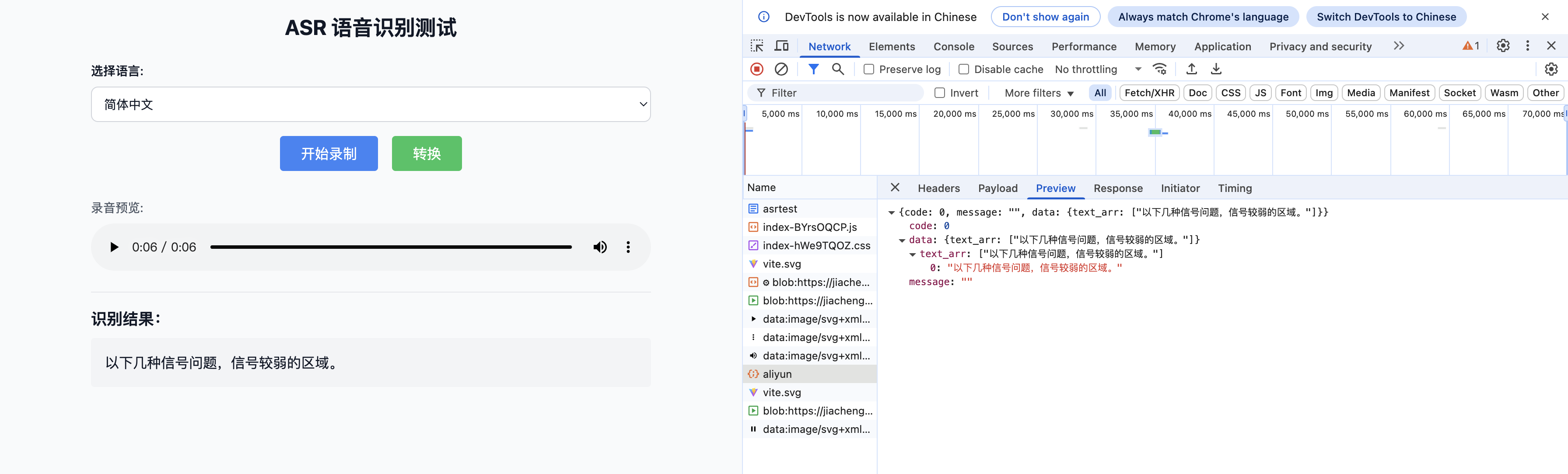Switch to the Console tab

pos(953,47)
